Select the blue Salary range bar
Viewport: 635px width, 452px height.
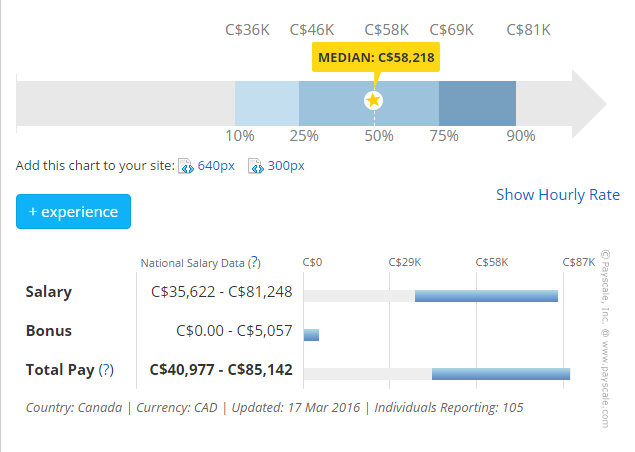point(486,295)
